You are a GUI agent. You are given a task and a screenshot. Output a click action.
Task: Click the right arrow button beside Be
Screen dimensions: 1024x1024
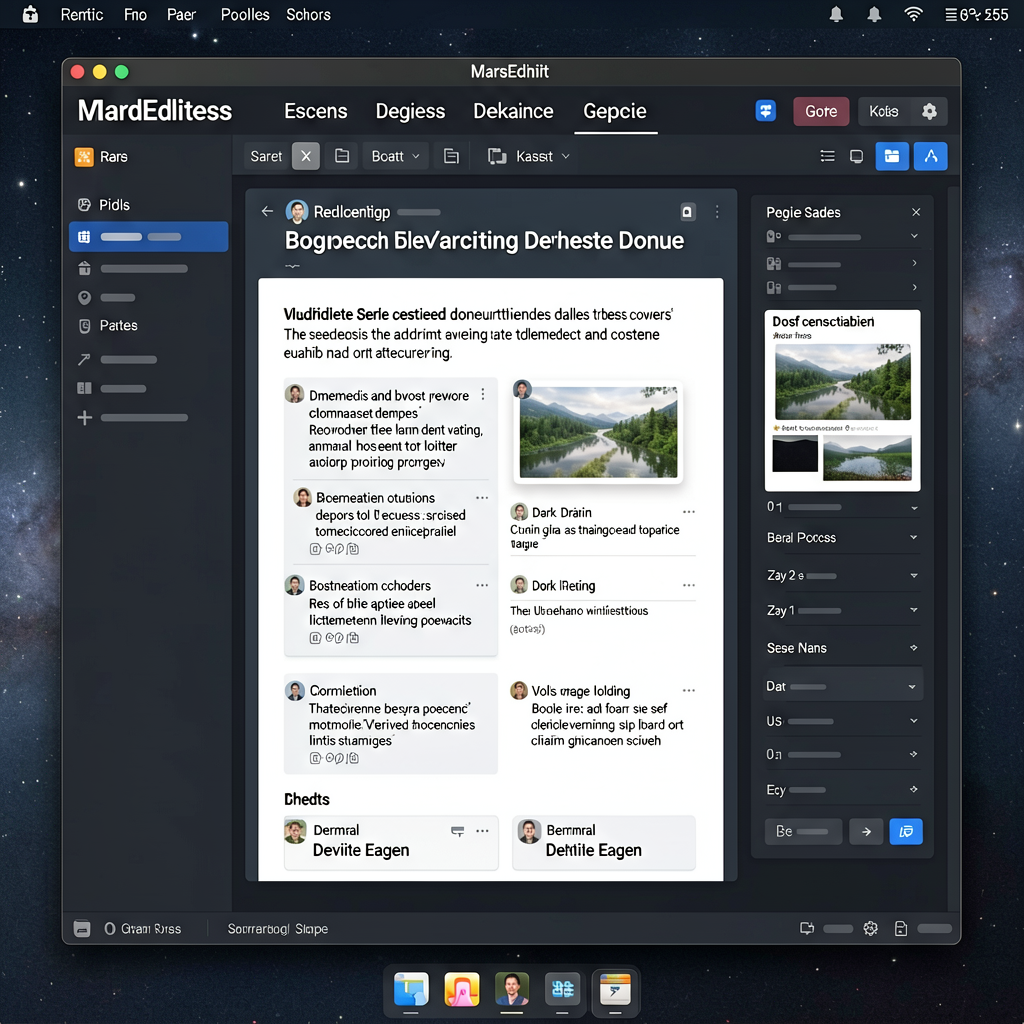pyautogui.click(x=866, y=831)
